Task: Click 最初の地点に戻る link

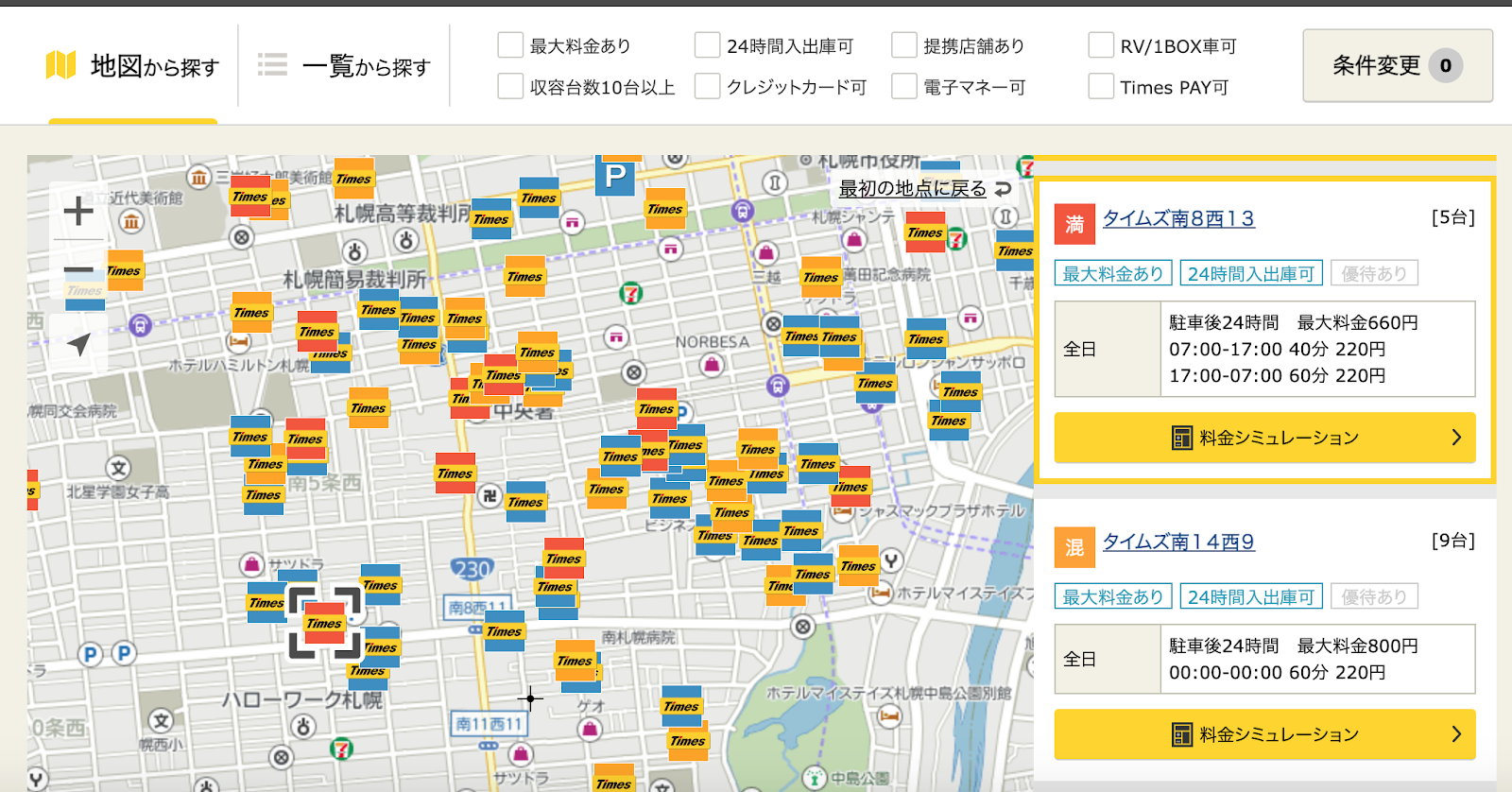Action: pyautogui.click(x=912, y=189)
